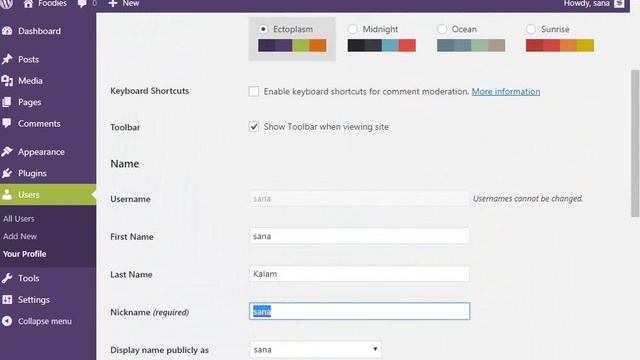Select the Sunrise color scheme radio
640x360 pixels.
(531, 29)
